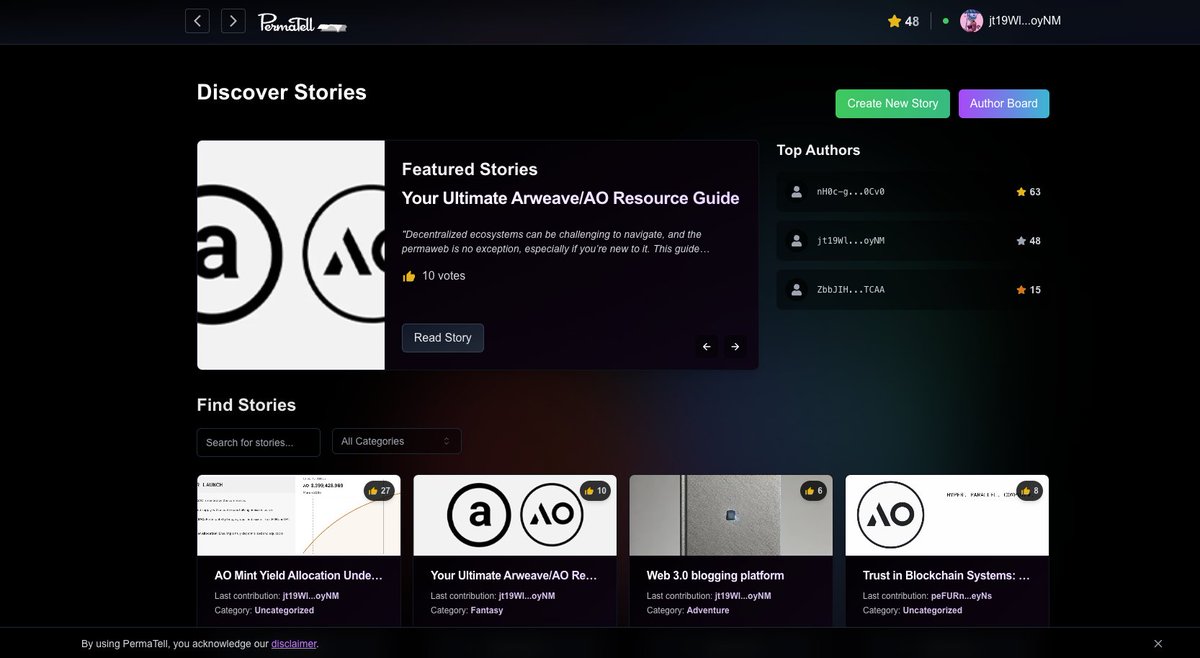Click the forward navigation arrow icon

coord(233,20)
